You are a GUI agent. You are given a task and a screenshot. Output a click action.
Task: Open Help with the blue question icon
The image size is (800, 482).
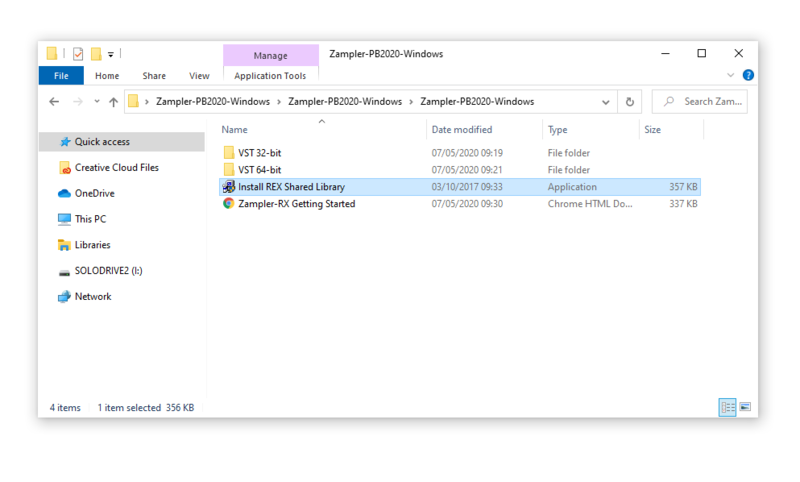748,75
